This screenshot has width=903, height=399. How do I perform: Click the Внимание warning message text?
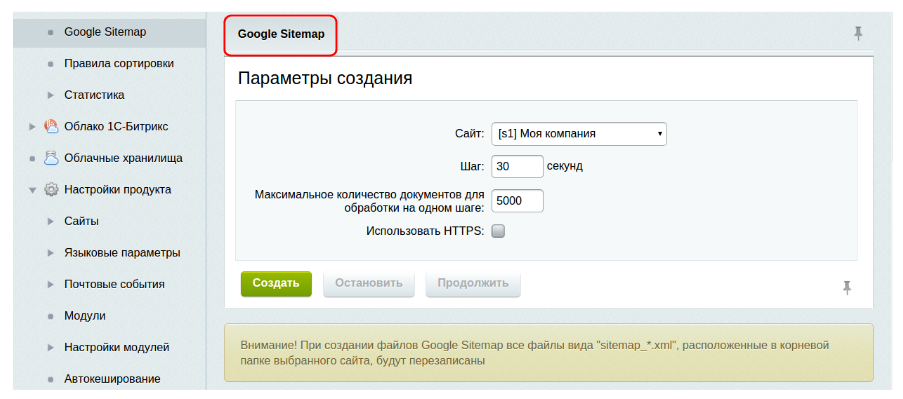[x=534, y=353]
